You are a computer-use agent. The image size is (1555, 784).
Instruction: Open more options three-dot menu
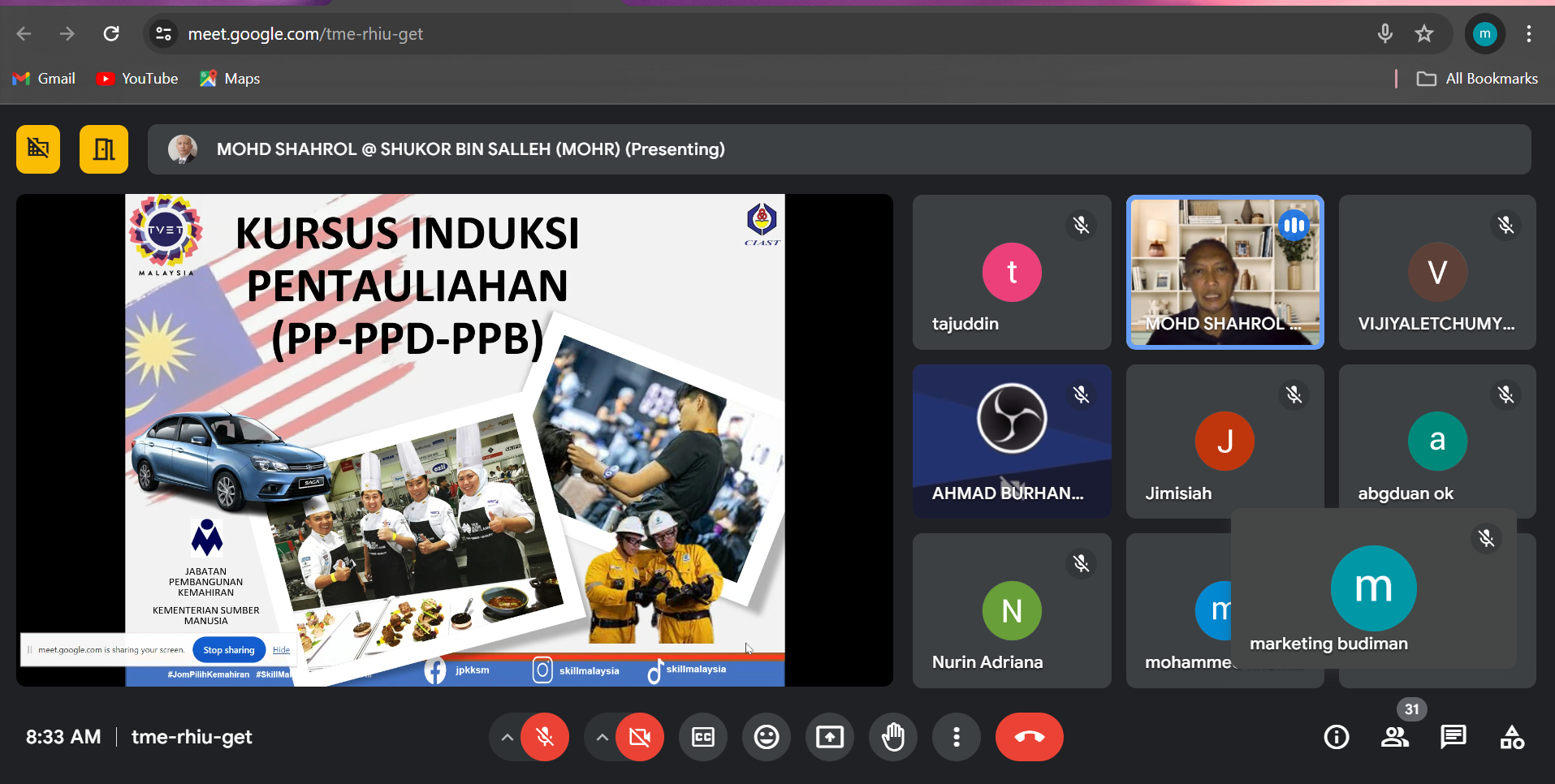pyautogui.click(x=956, y=737)
